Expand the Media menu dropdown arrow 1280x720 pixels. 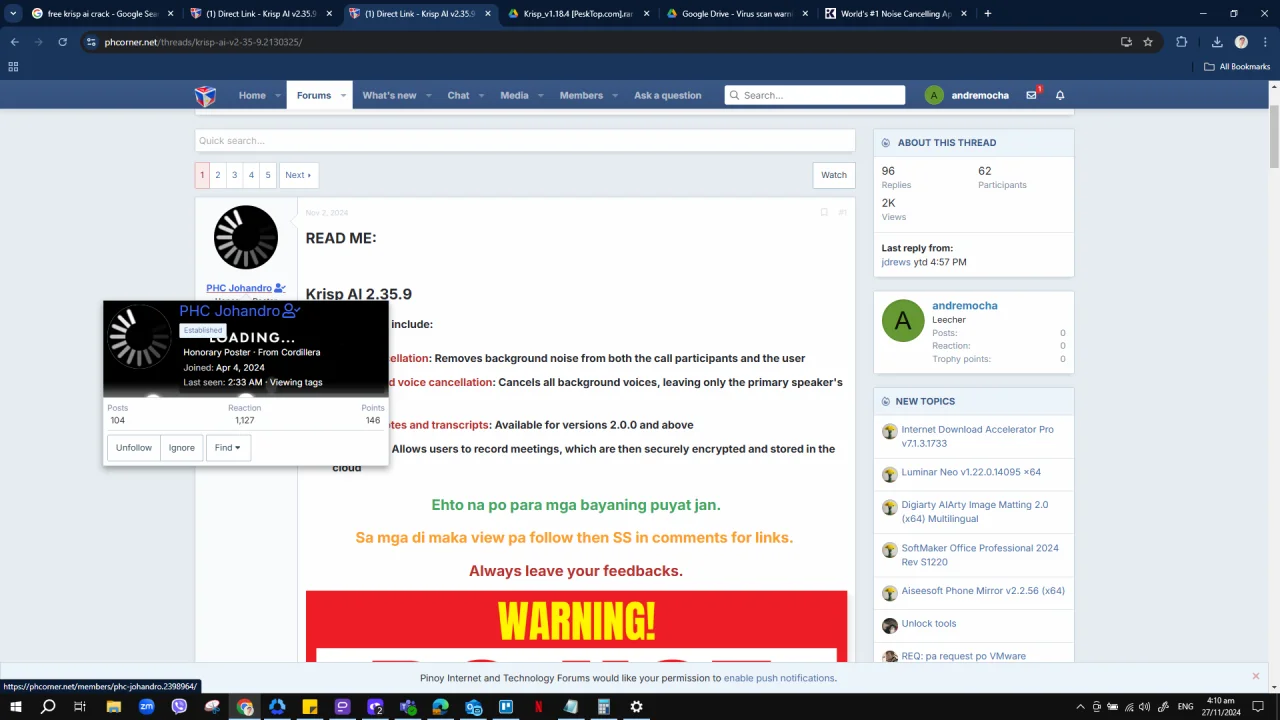click(541, 95)
